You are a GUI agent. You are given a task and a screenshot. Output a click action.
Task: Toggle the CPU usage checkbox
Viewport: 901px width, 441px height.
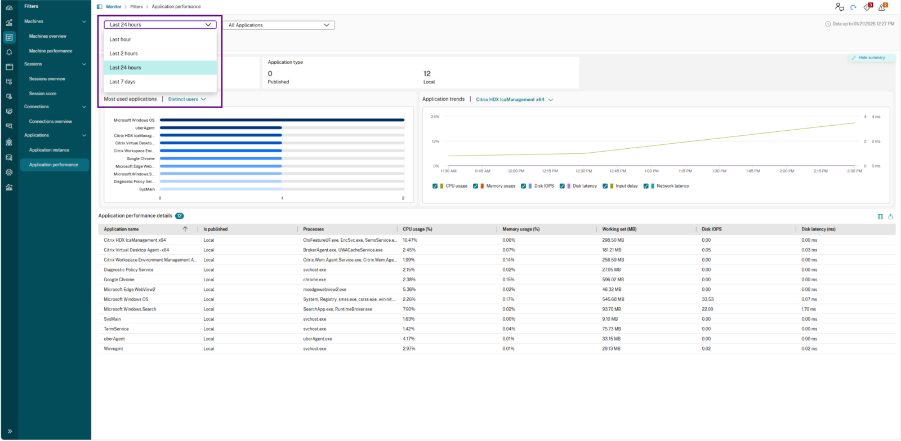(434, 186)
